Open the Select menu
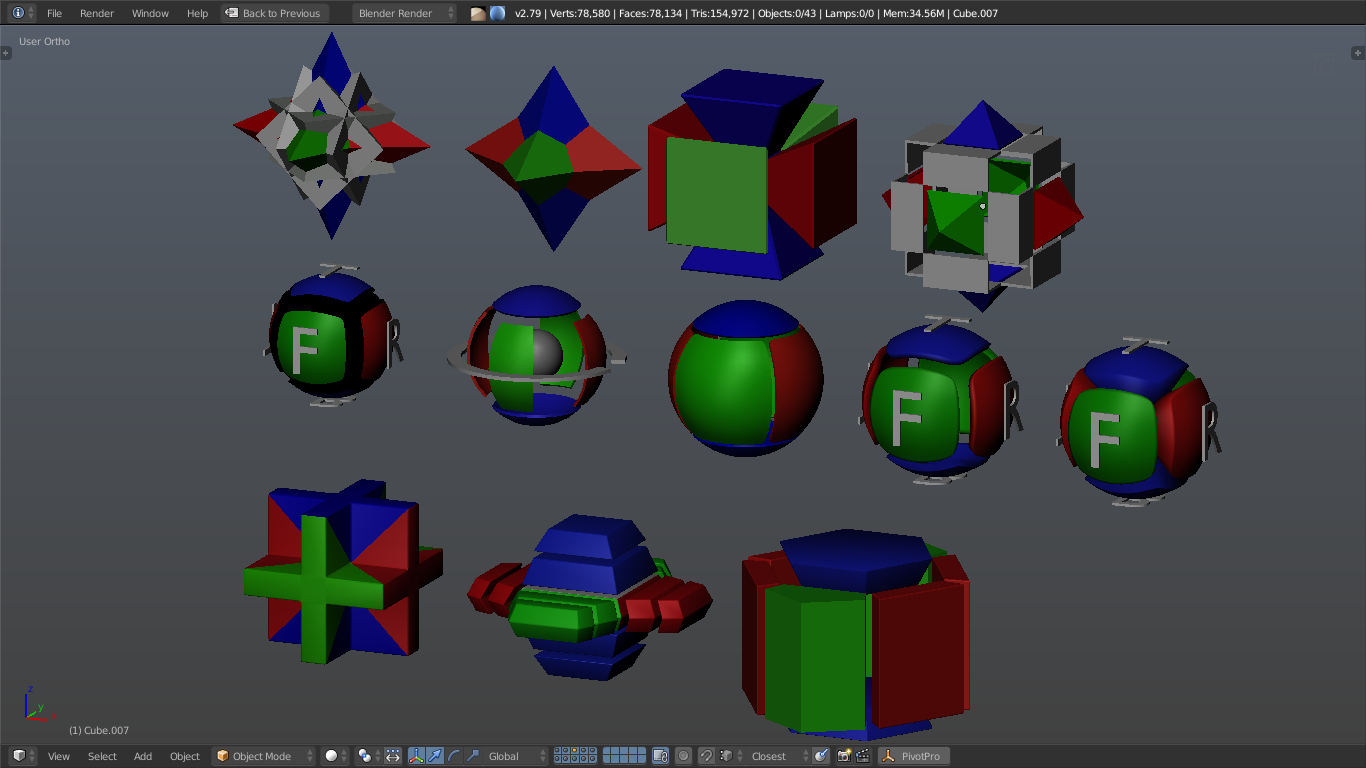This screenshot has width=1366, height=768. tap(102, 756)
